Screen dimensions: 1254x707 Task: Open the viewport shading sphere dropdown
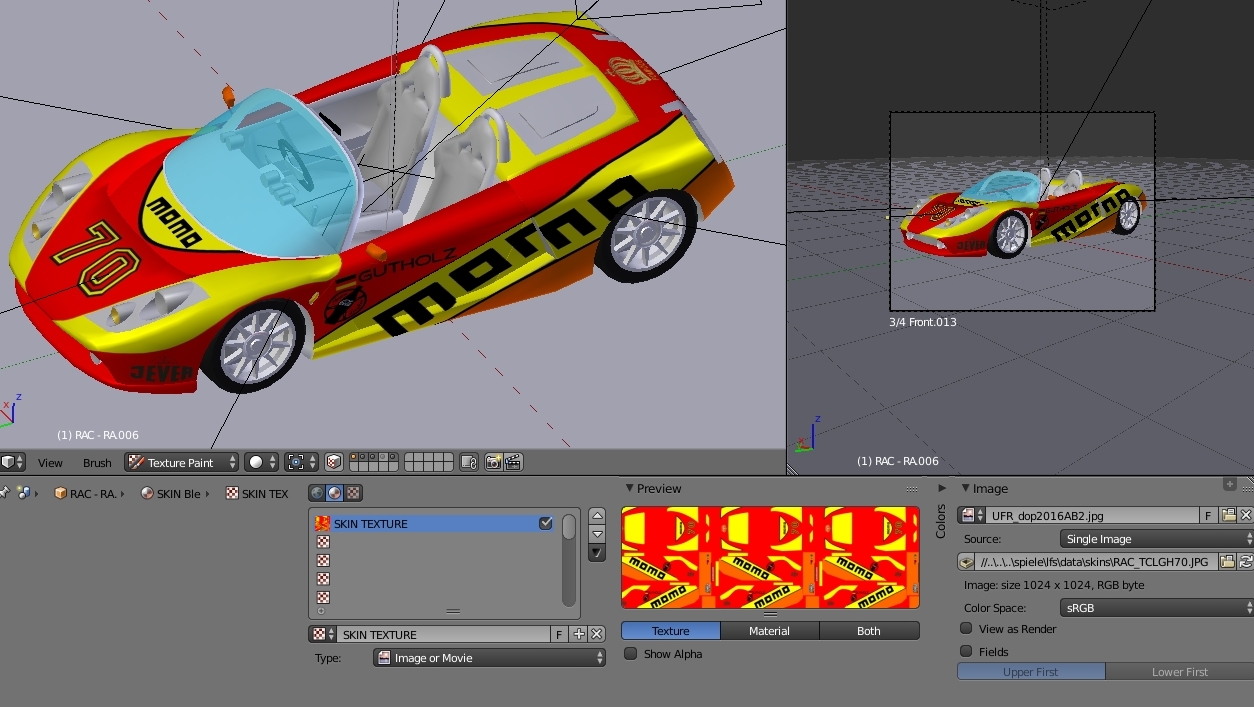point(261,462)
